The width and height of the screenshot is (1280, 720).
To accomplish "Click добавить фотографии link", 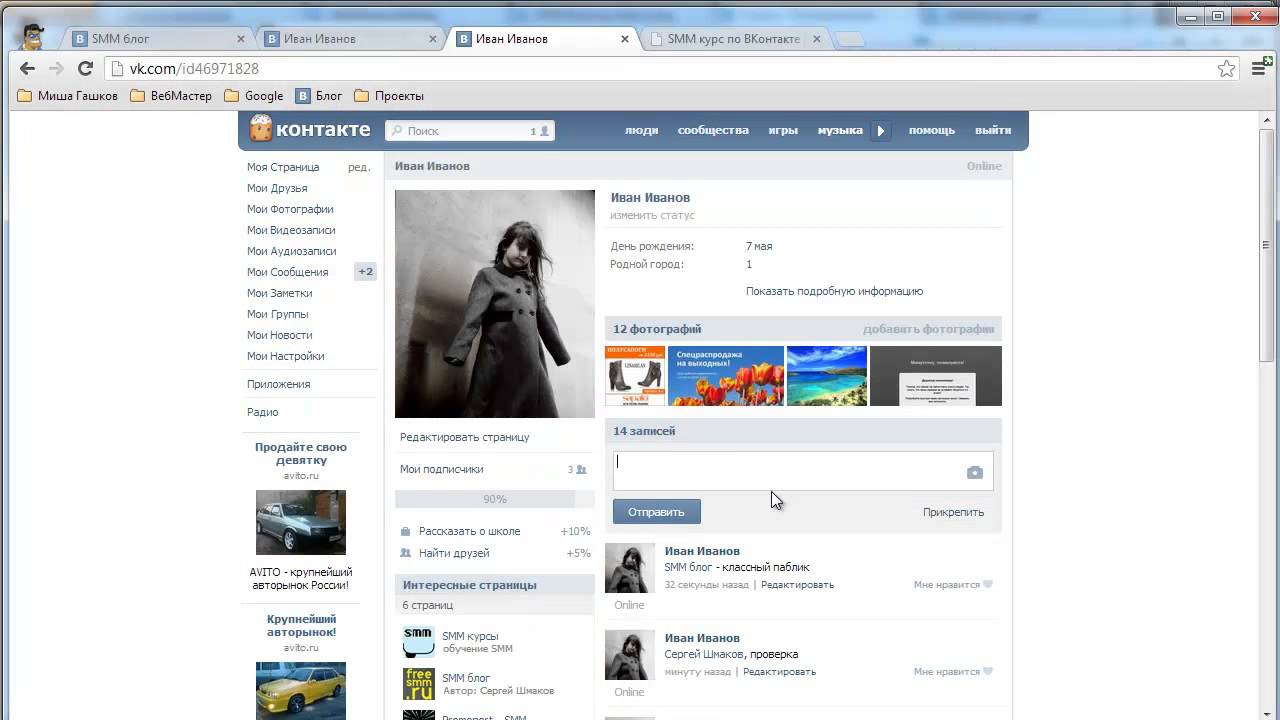I will pos(928,329).
